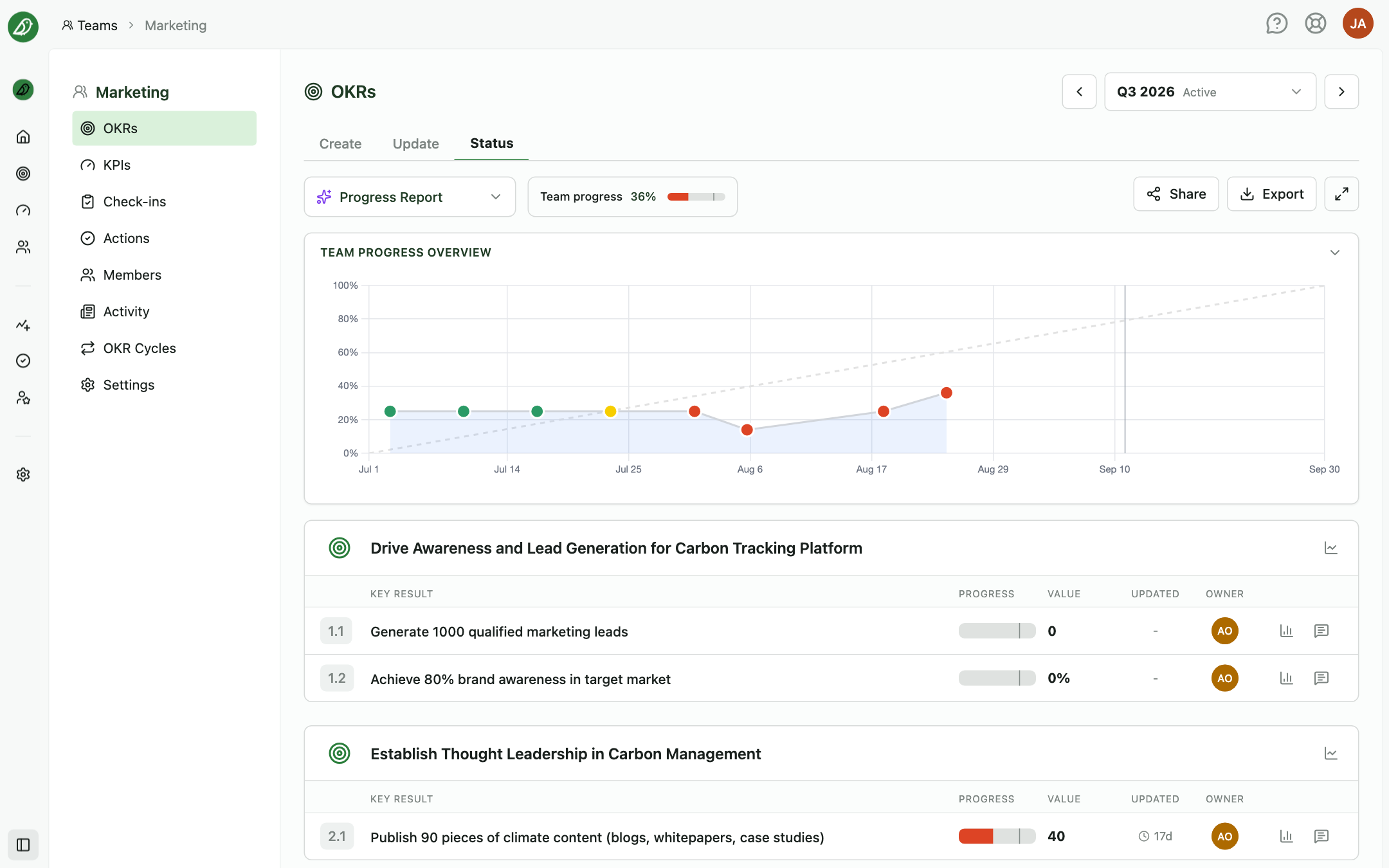Screen dimensions: 1389x868
Task: Open bar chart for key result 1.1
Action: point(1286,631)
